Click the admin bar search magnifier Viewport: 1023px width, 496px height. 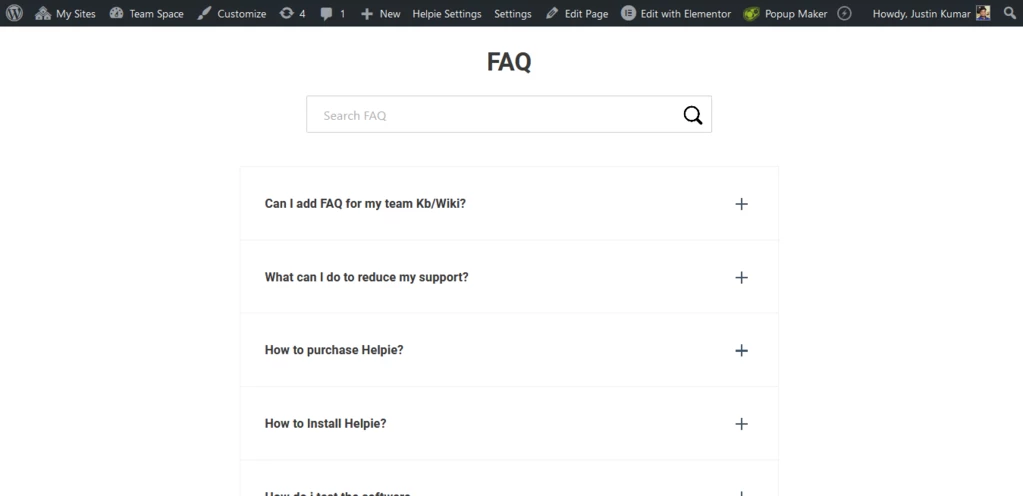(x=1009, y=13)
